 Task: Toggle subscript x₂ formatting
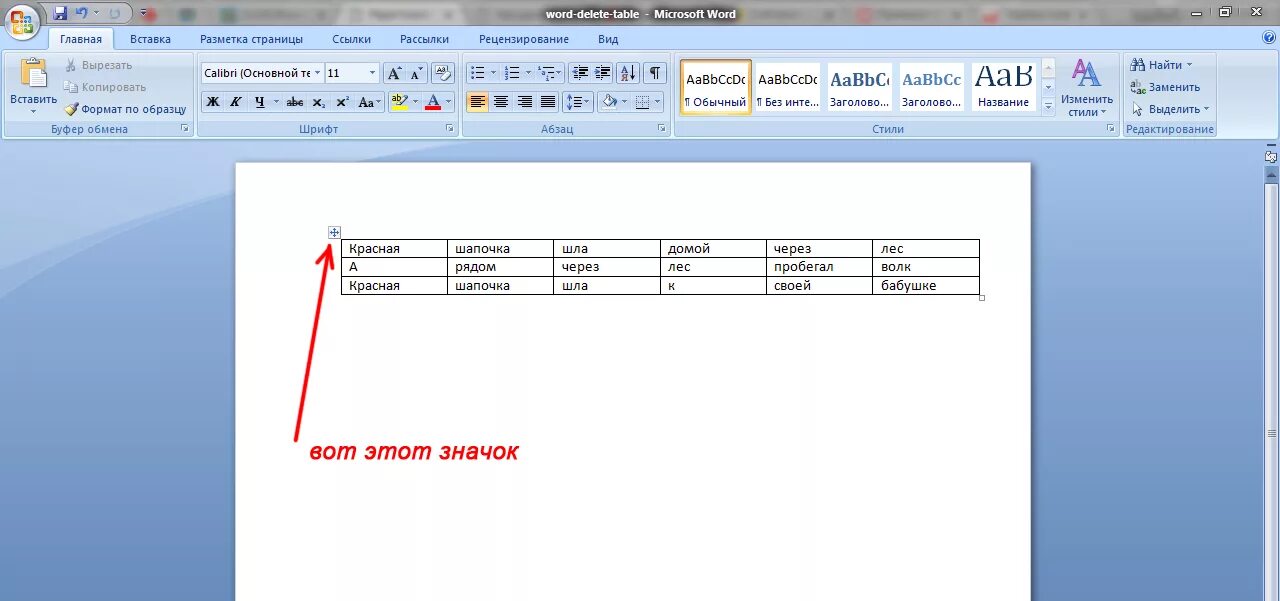pyautogui.click(x=318, y=102)
